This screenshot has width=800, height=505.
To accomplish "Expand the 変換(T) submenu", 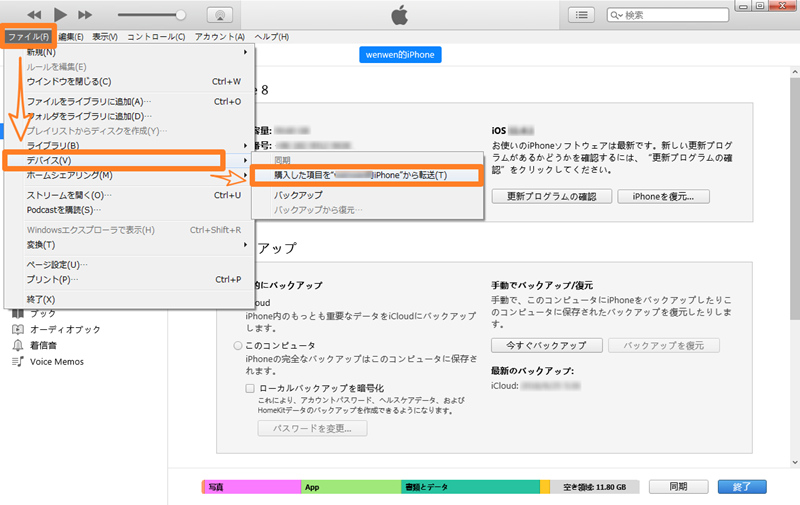I will click(245, 245).
